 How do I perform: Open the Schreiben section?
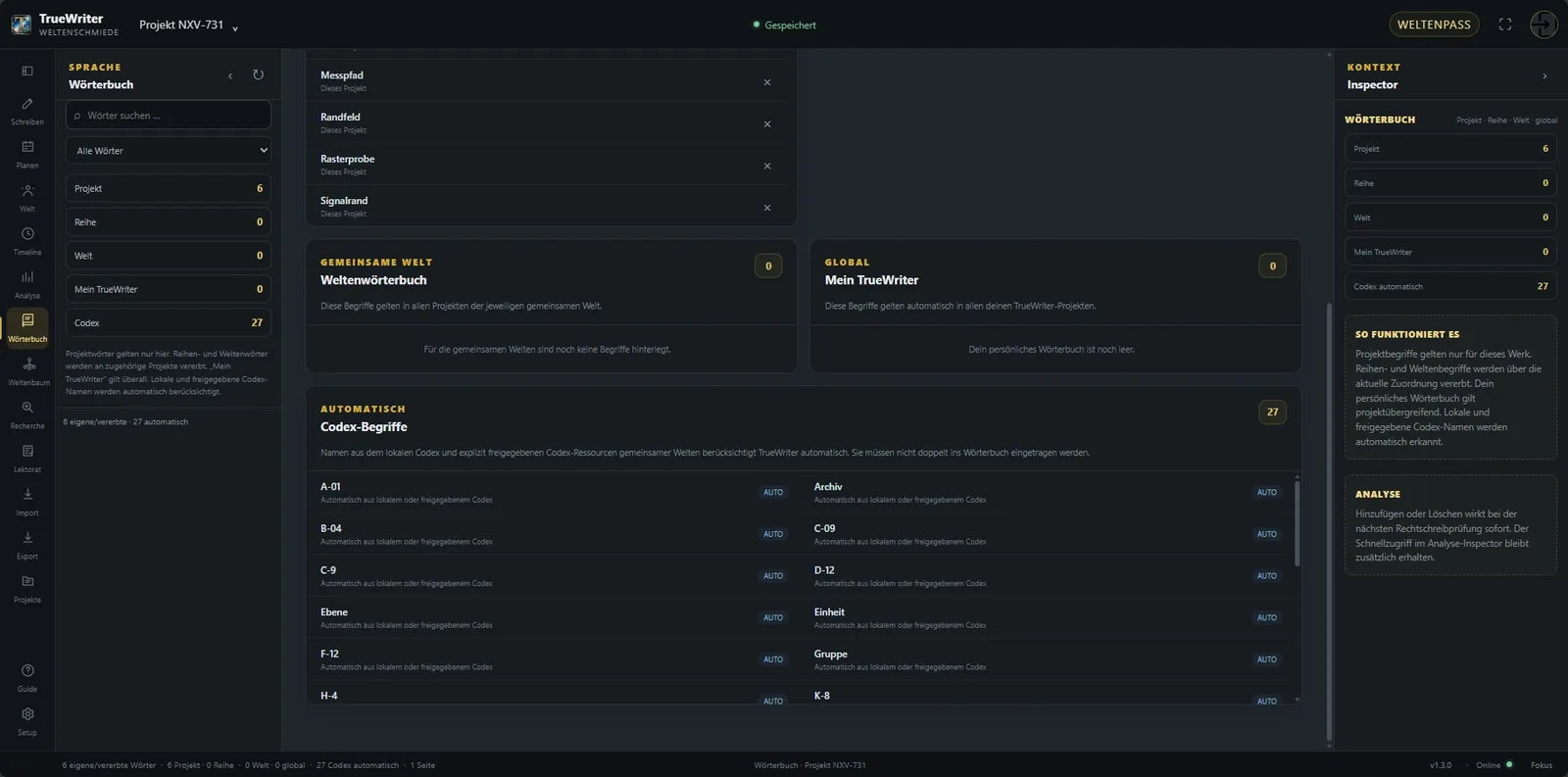click(27, 111)
